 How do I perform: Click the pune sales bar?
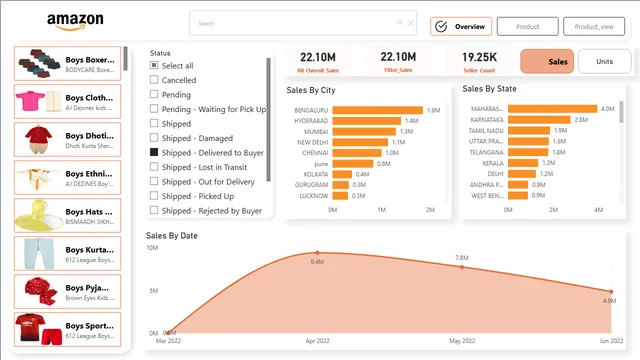pyautogui.click(x=353, y=164)
